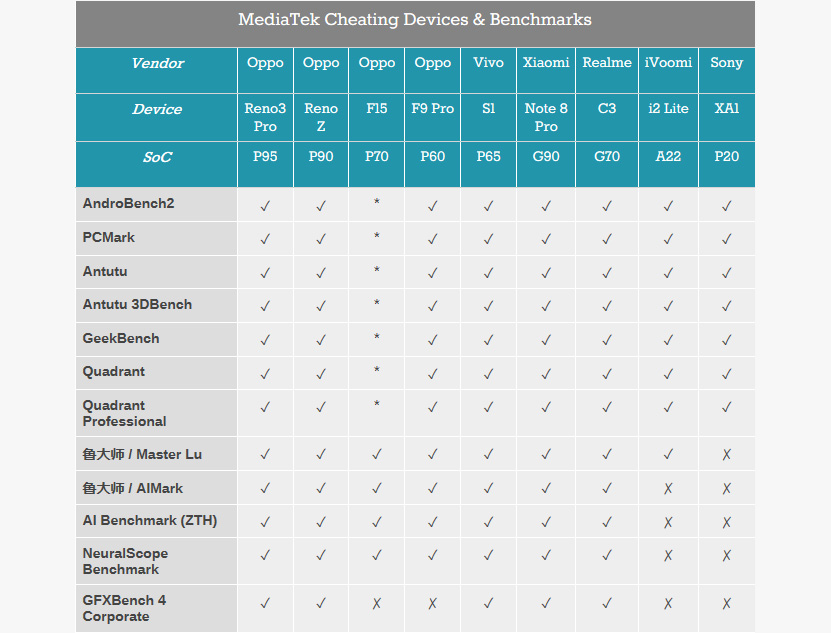
Task: Click the Quadrant Professional row label
Action: [125, 413]
